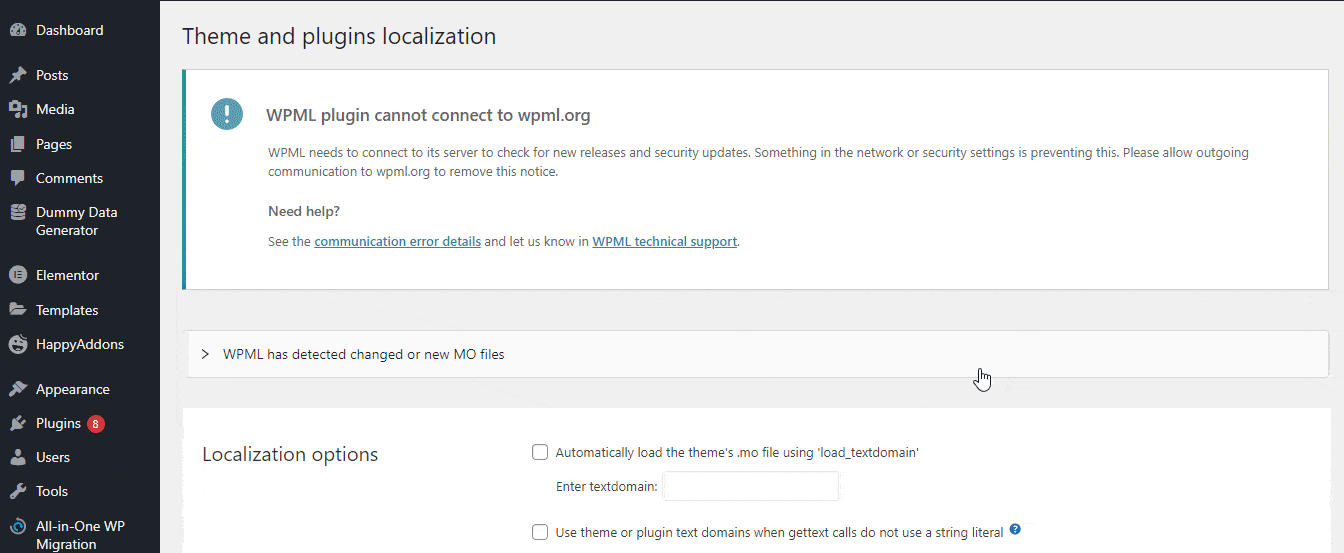This screenshot has width=1344, height=553.
Task: Click the Users person icon
Action: (x=17, y=457)
